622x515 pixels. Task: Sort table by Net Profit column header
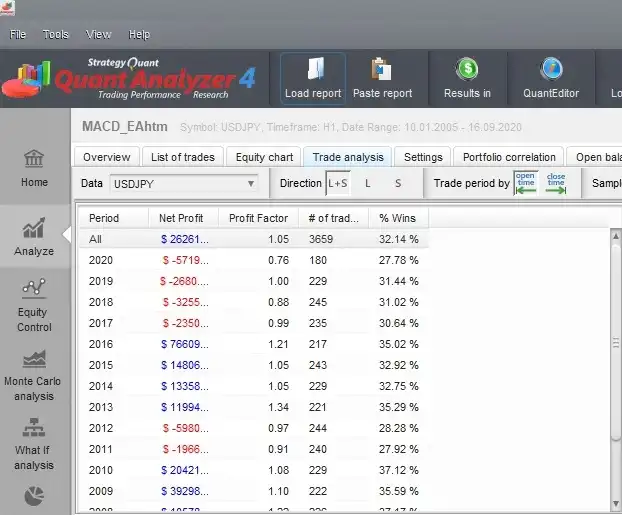pyautogui.click(x=180, y=218)
